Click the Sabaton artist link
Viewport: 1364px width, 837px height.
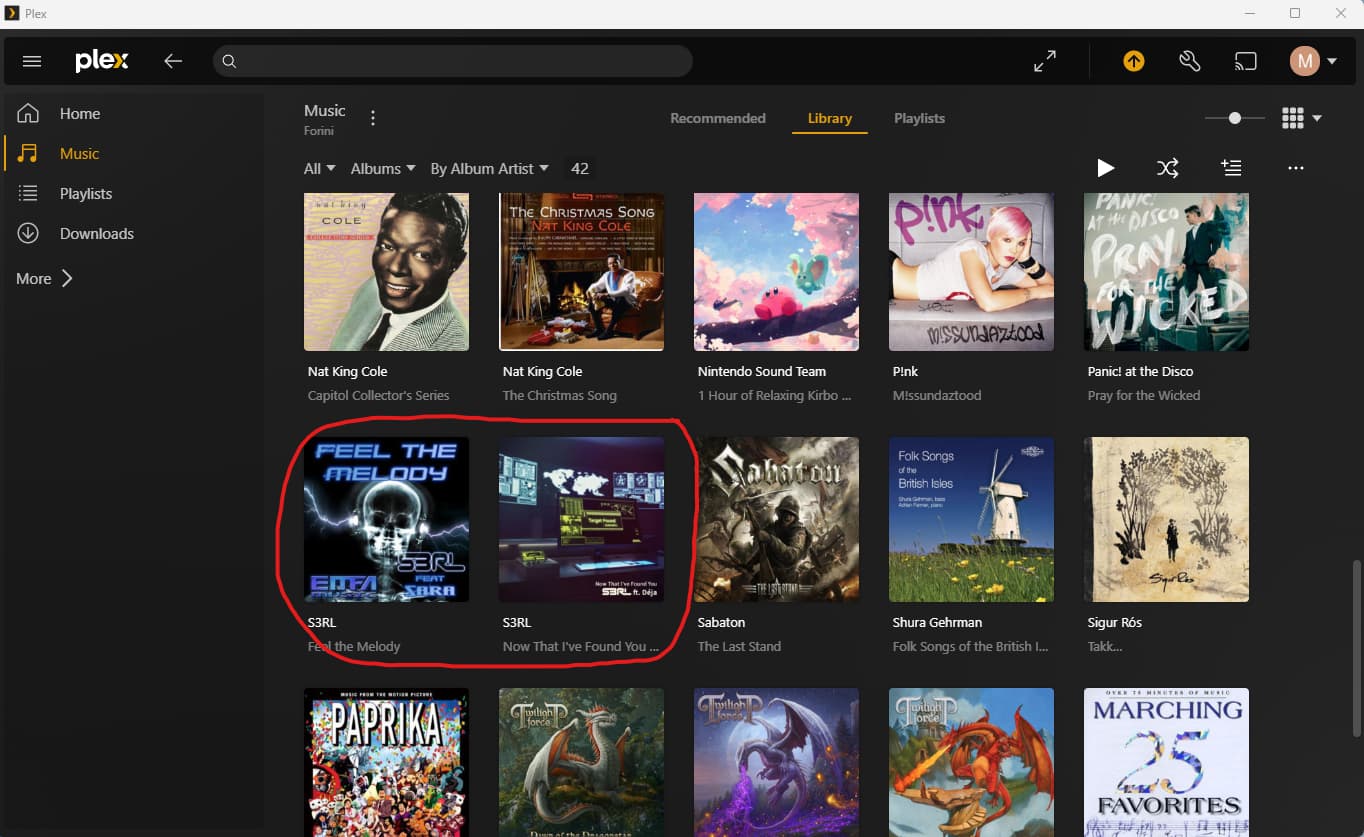tap(721, 622)
